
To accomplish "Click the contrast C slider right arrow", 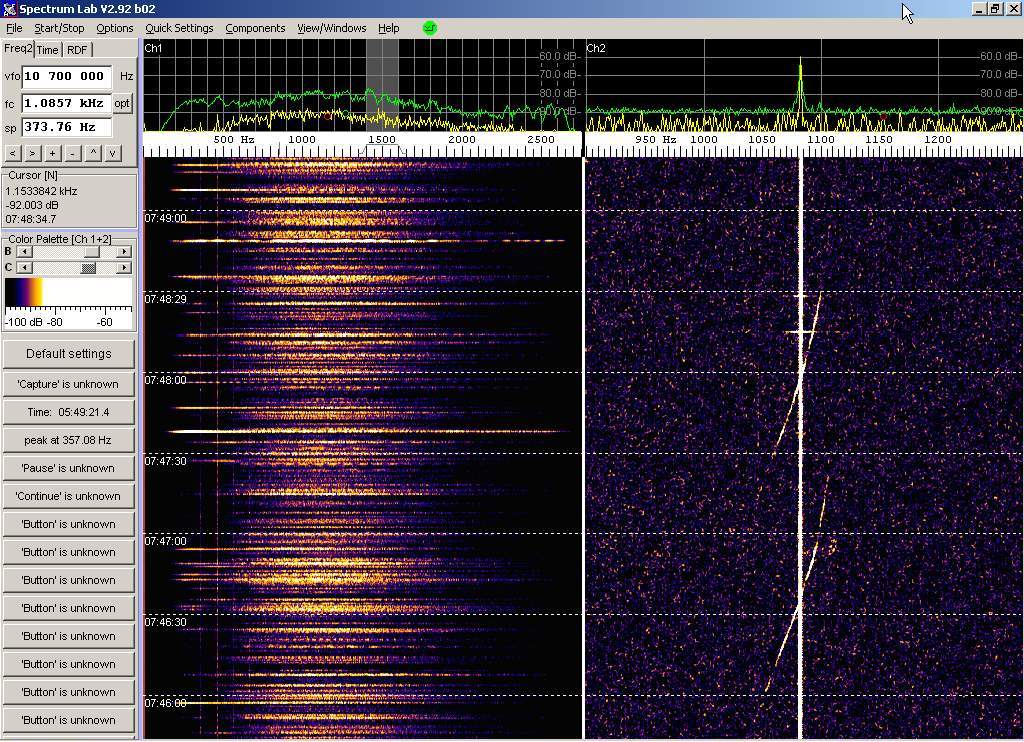I will click(124, 267).
